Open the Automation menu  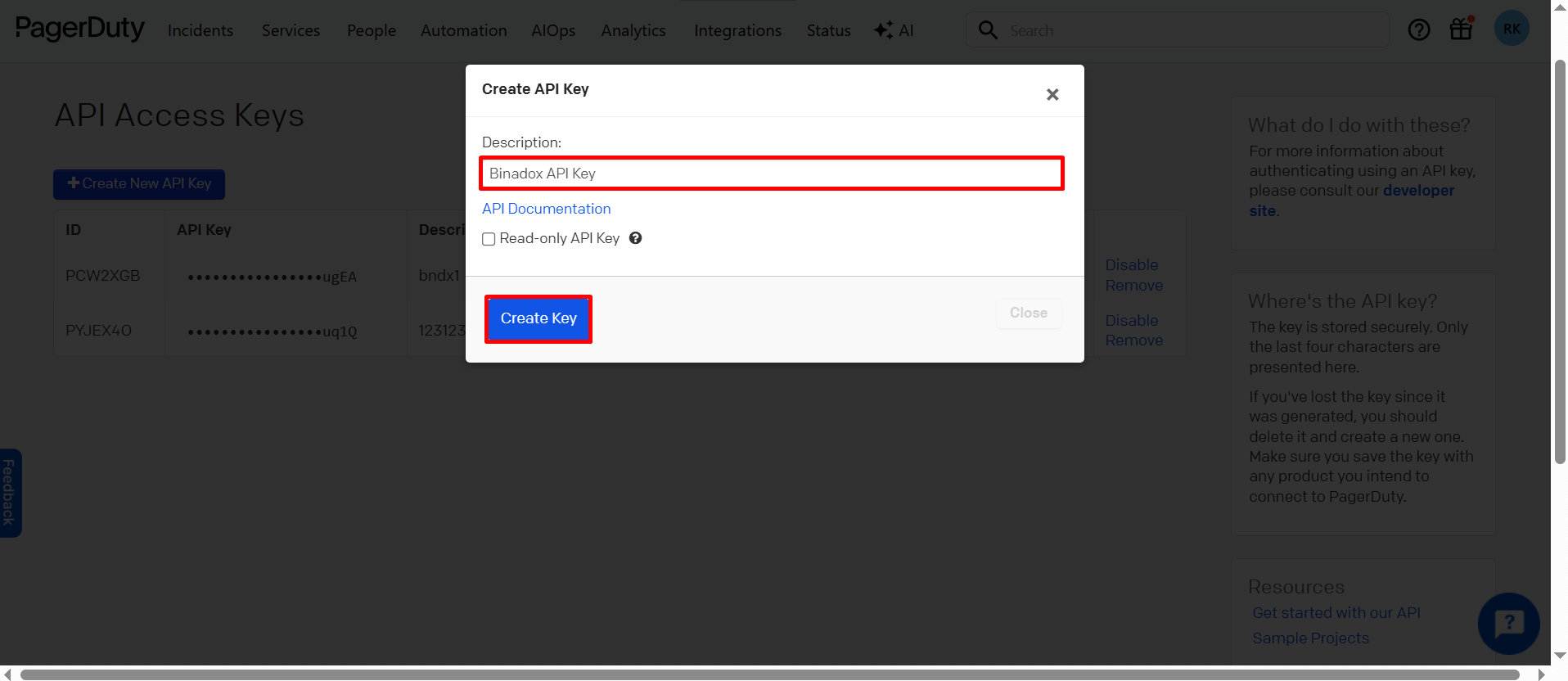[x=464, y=30]
